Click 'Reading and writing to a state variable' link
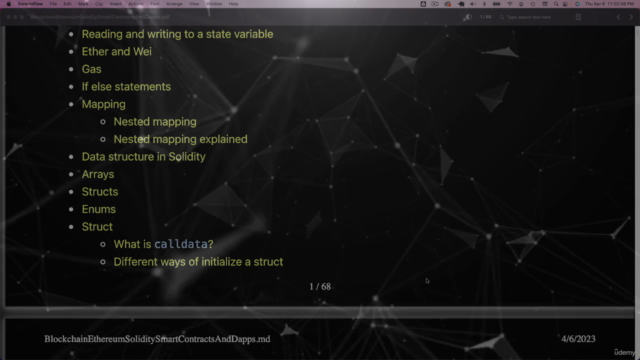The width and height of the screenshot is (640, 360). pyautogui.click(x=177, y=34)
